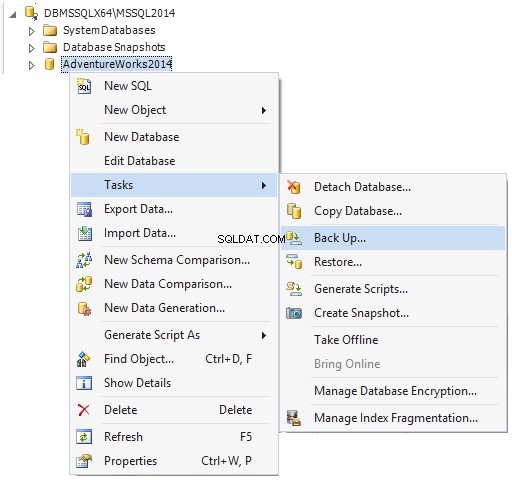Click the New Data Generation icon

click(84, 308)
